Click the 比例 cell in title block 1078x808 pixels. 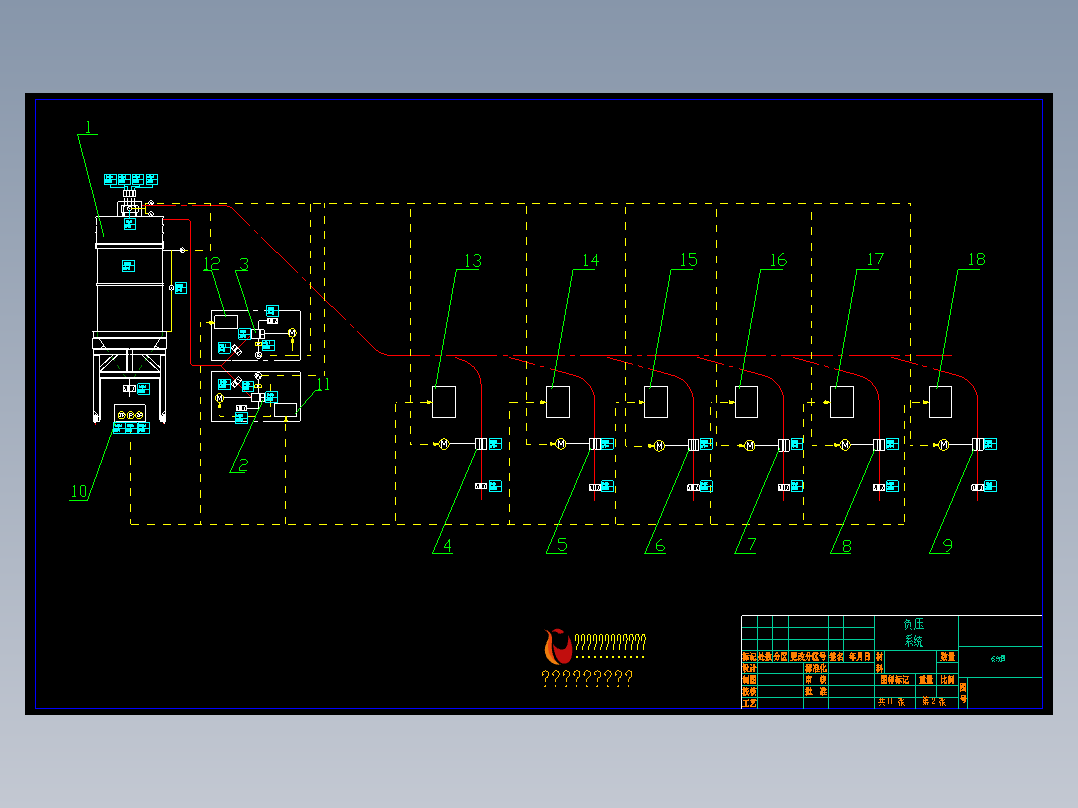(x=947, y=680)
